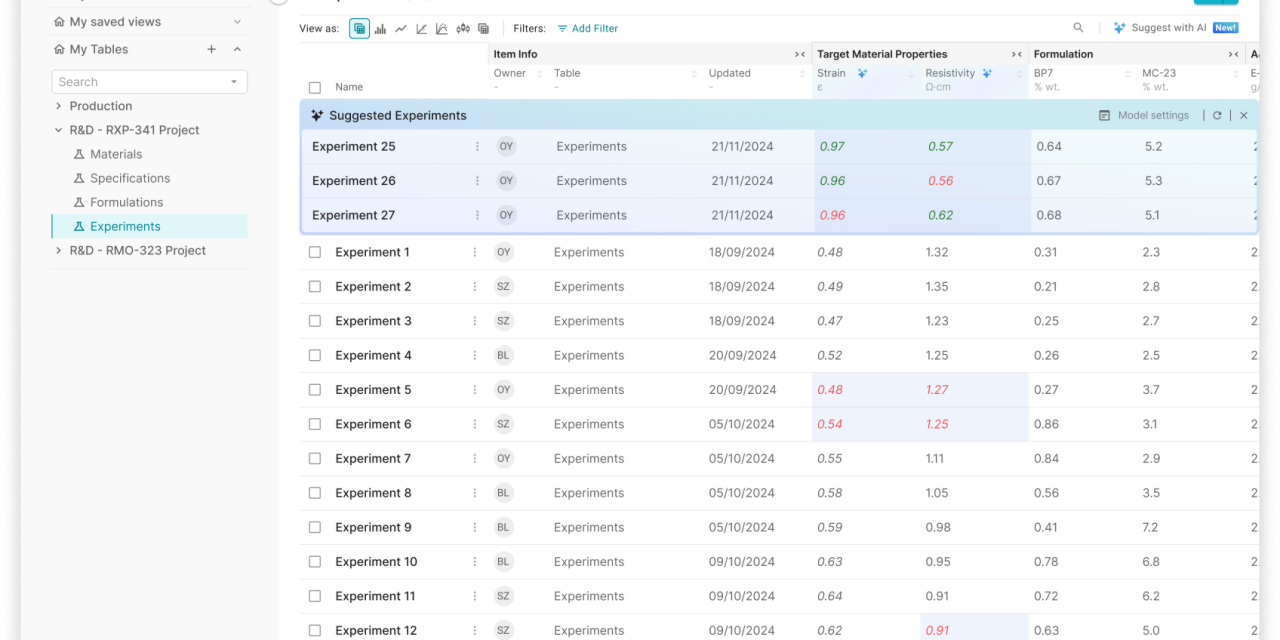Open Experiment 12
This screenshot has height=640, width=1280.
click(x=376, y=631)
